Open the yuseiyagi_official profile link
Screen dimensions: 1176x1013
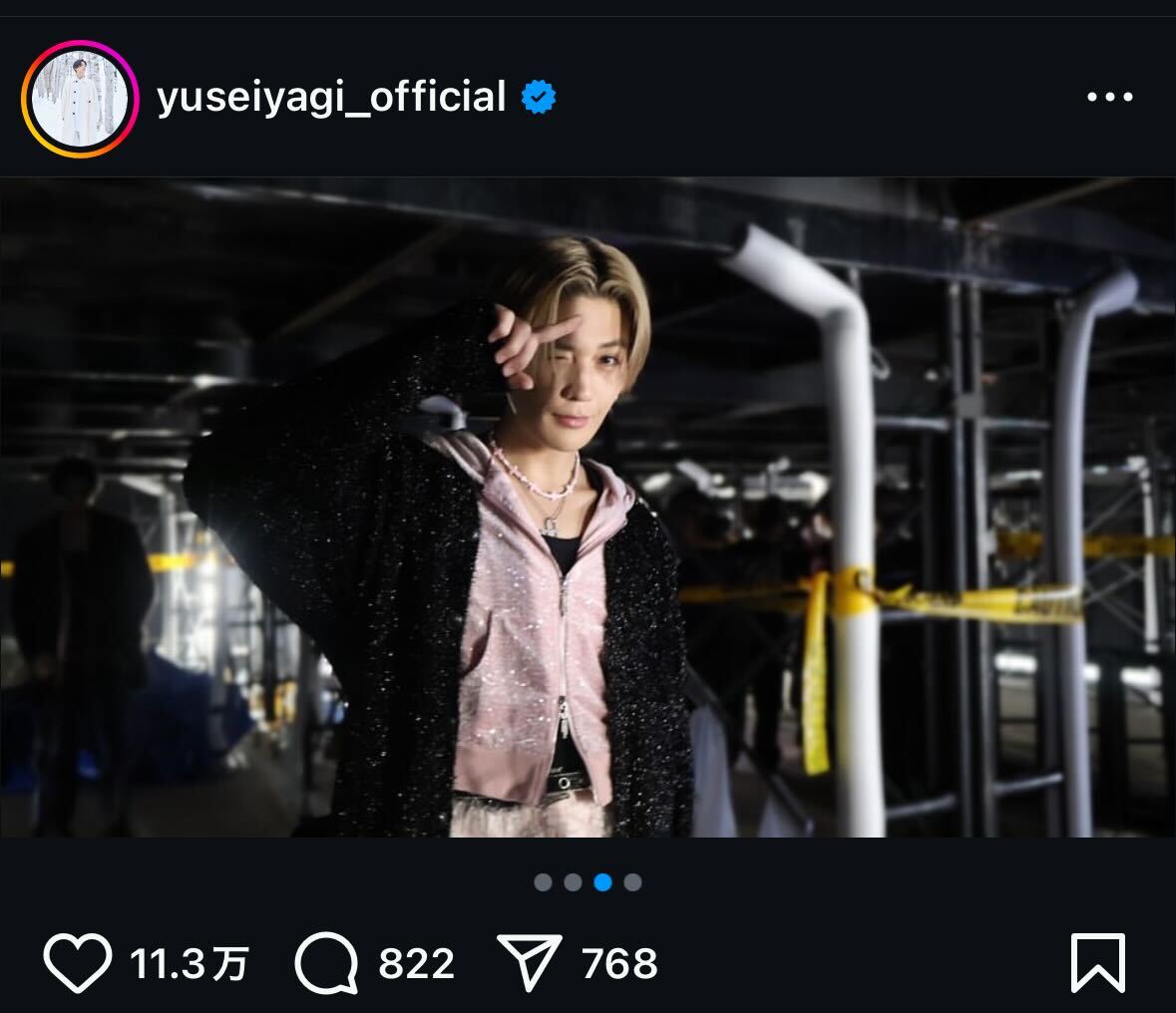(x=331, y=98)
